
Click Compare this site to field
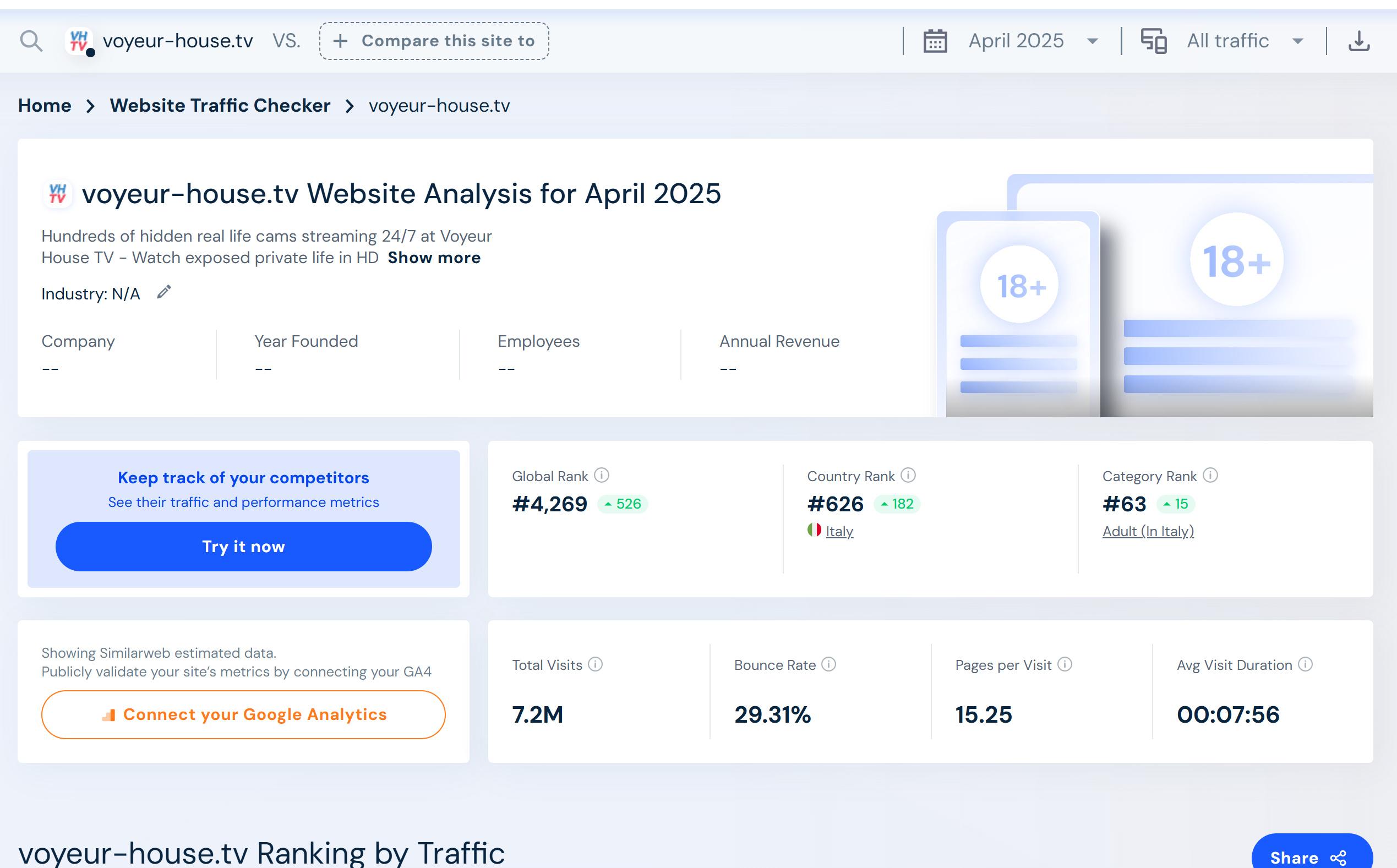pos(434,41)
